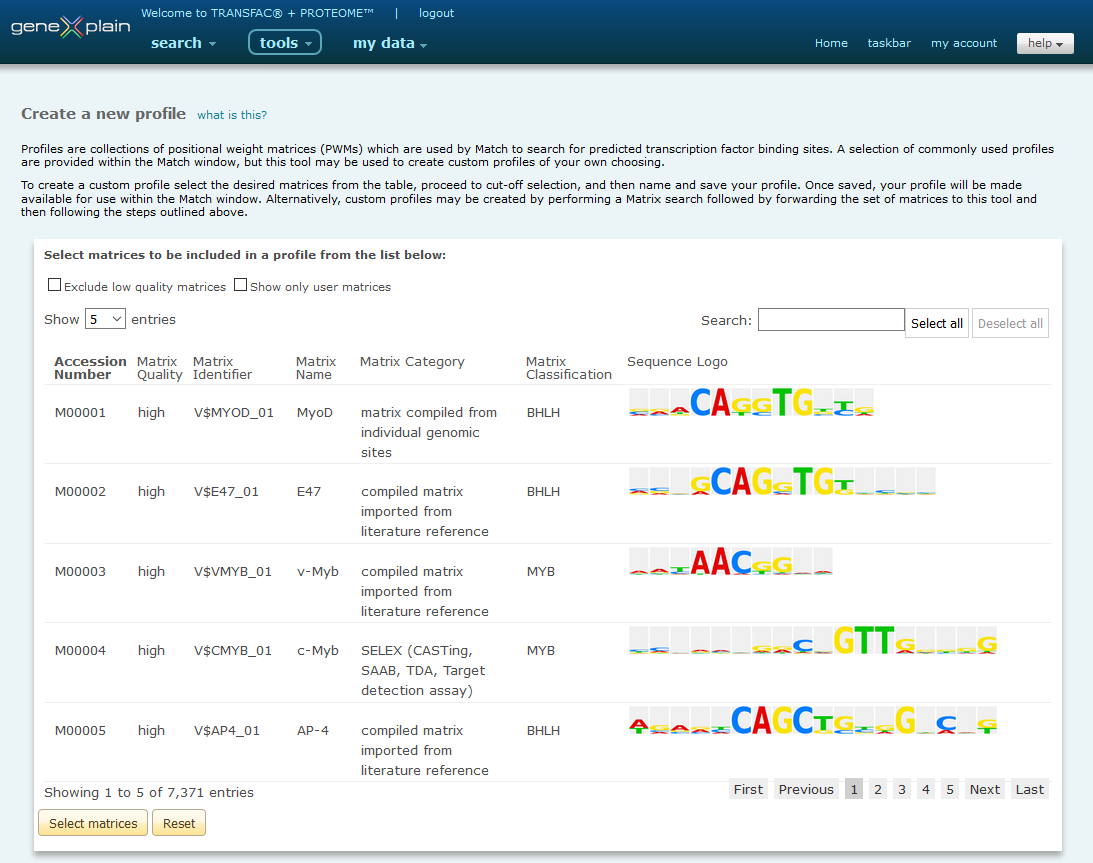Click the E47 sequence logo image
This screenshot has height=863, width=1093.
click(782, 482)
